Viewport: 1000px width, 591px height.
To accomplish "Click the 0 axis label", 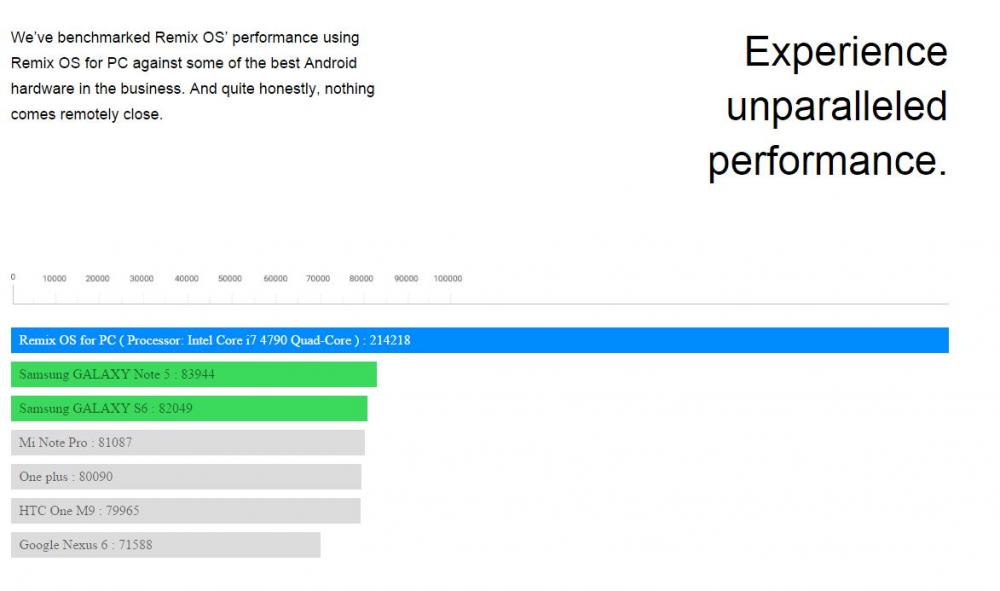I will (x=13, y=277).
